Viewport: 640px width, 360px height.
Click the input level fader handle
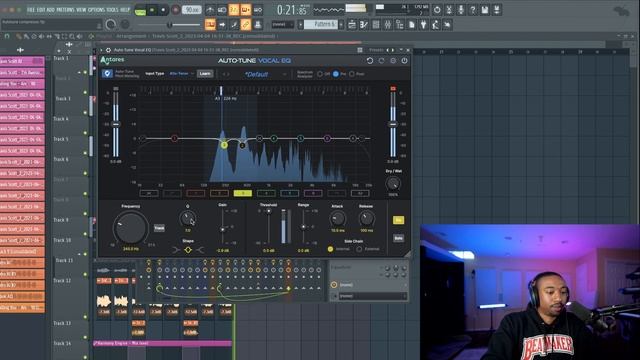click(x=116, y=124)
